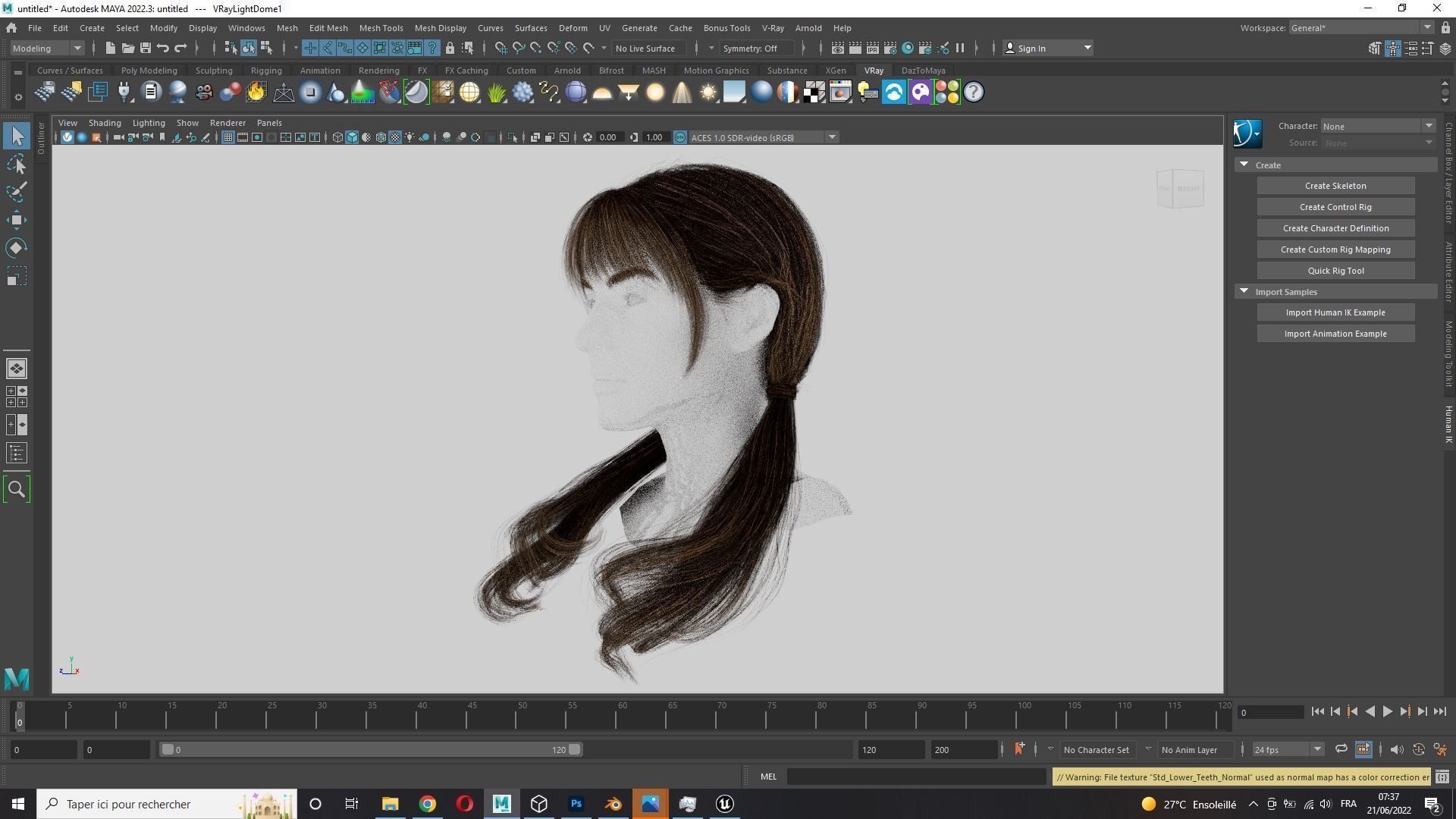Click Import Animation Example button
1456x819 pixels.
pos(1335,334)
